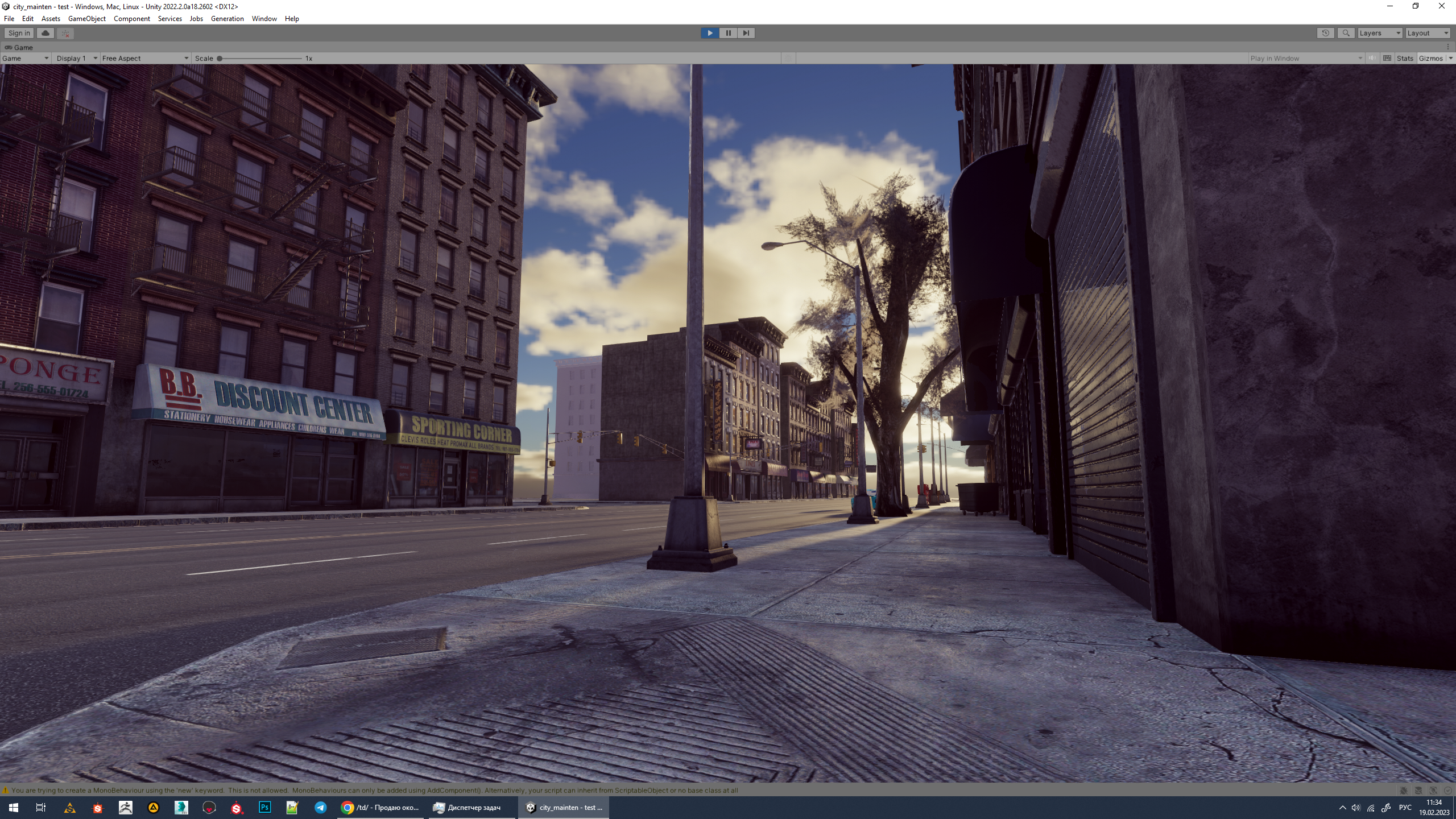Toggle Gizmos in Game view
The width and height of the screenshot is (1456, 819).
pyautogui.click(x=1430, y=58)
